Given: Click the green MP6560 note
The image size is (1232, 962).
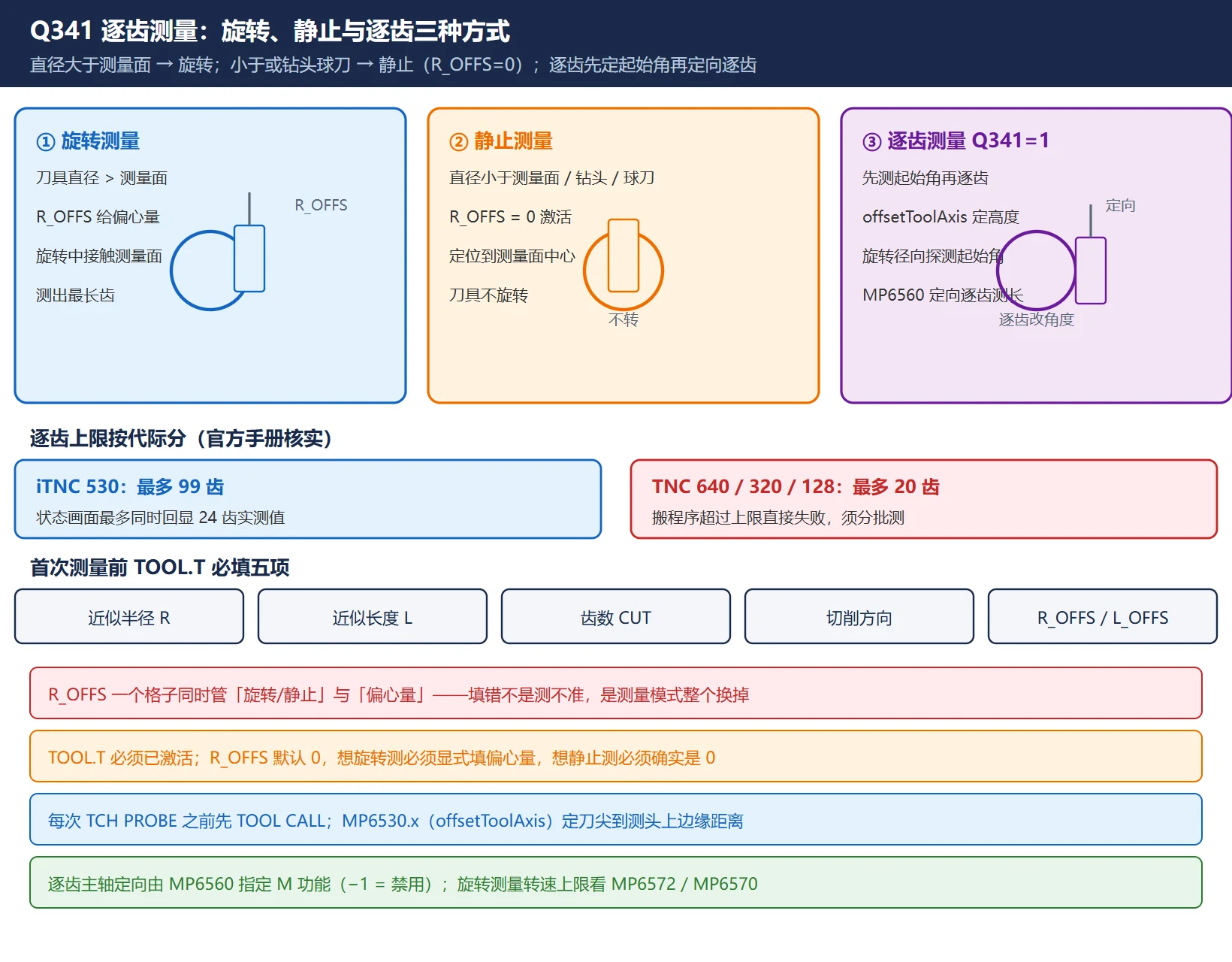Looking at the screenshot, I should click(616, 882).
